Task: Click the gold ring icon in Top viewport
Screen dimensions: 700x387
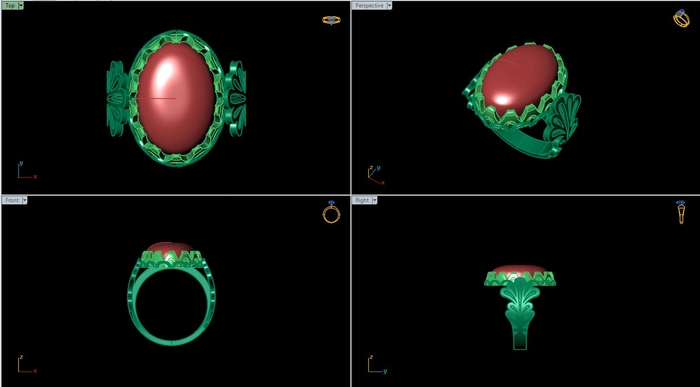Action: tap(331, 20)
